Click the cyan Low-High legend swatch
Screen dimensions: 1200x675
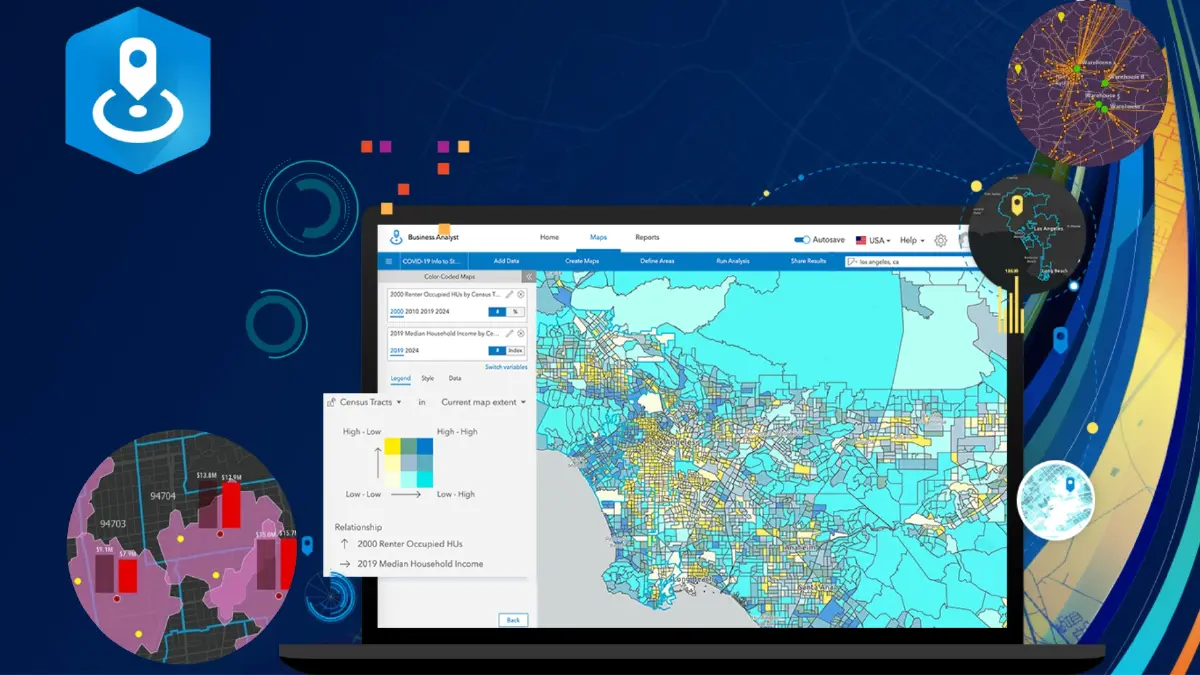(425, 479)
